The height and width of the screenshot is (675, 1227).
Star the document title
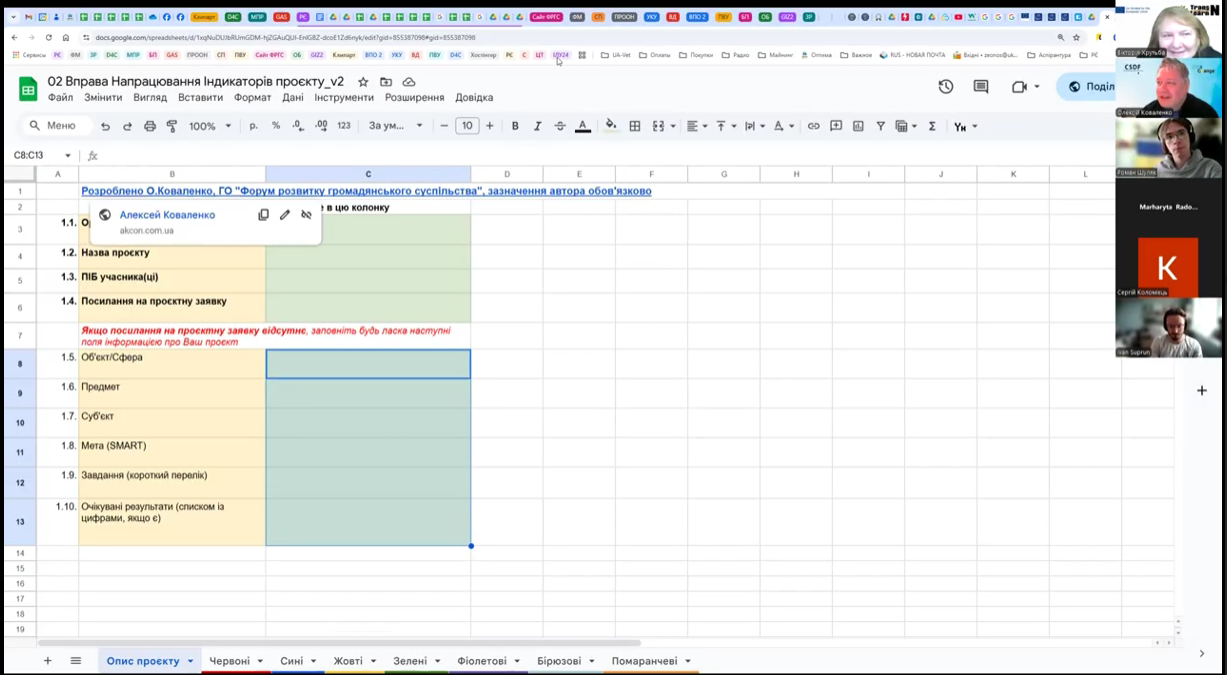click(363, 82)
